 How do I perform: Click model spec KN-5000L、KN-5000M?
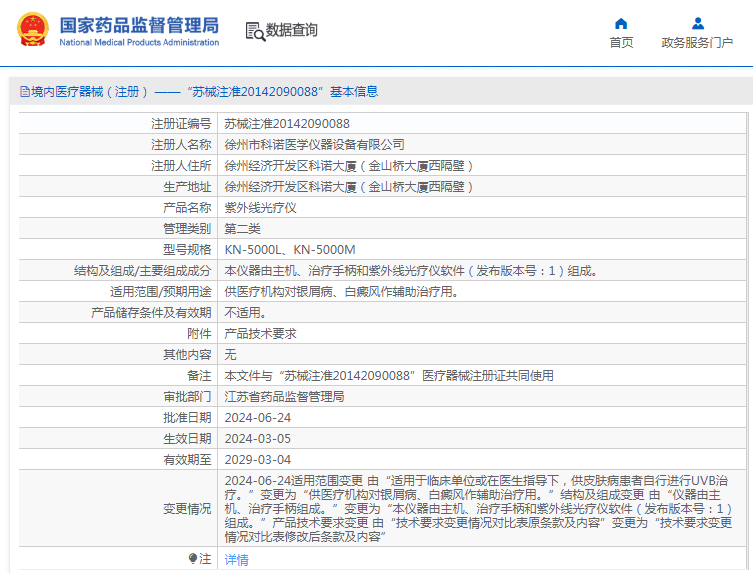pyautogui.click(x=290, y=250)
